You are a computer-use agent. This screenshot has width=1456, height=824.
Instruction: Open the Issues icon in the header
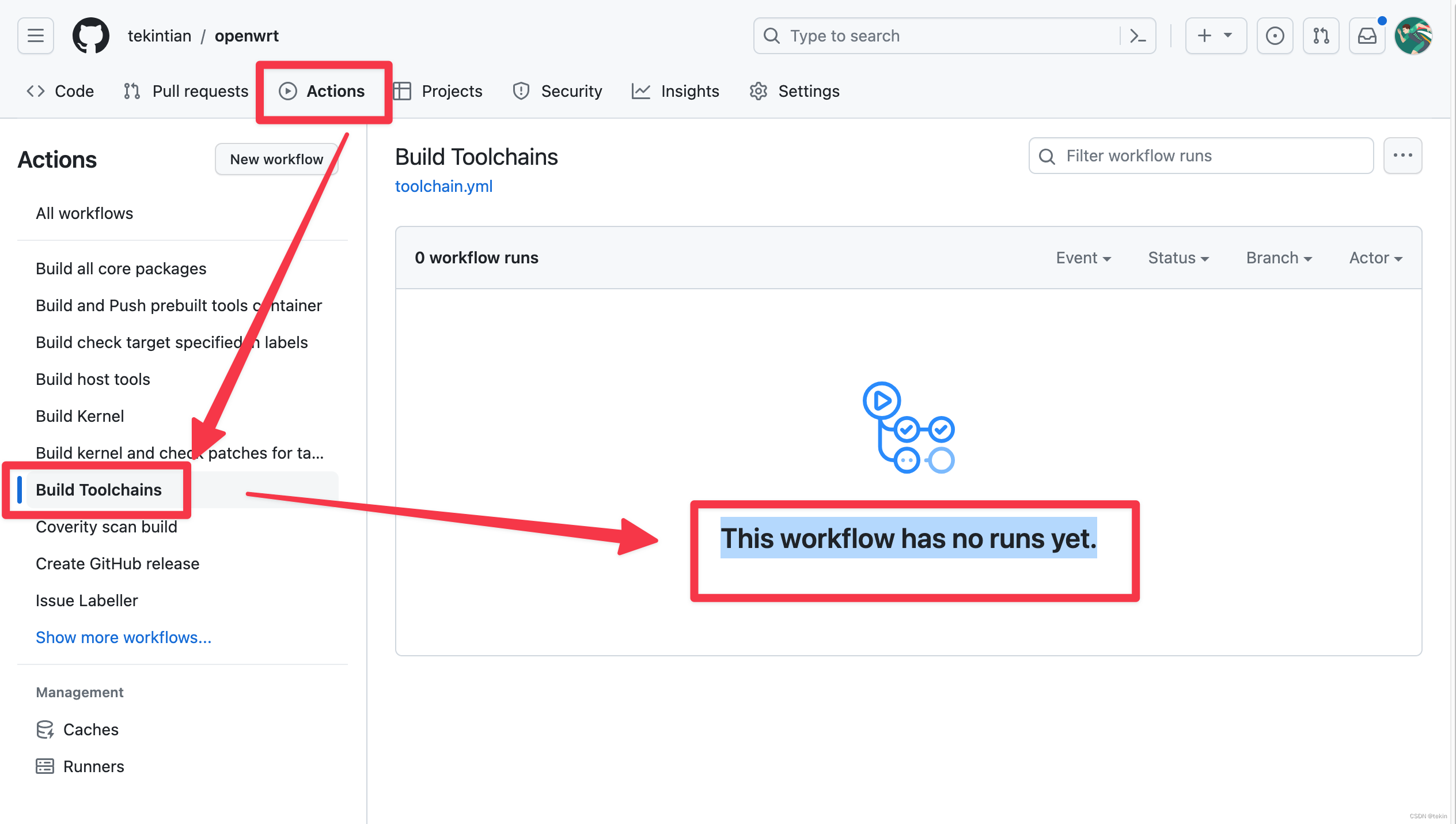coord(1275,36)
